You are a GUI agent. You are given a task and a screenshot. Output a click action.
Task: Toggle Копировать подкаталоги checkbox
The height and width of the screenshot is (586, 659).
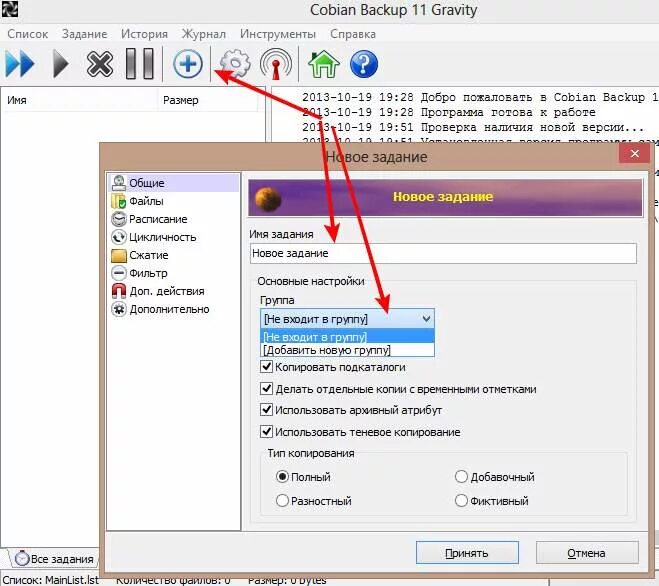pyautogui.click(x=266, y=367)
